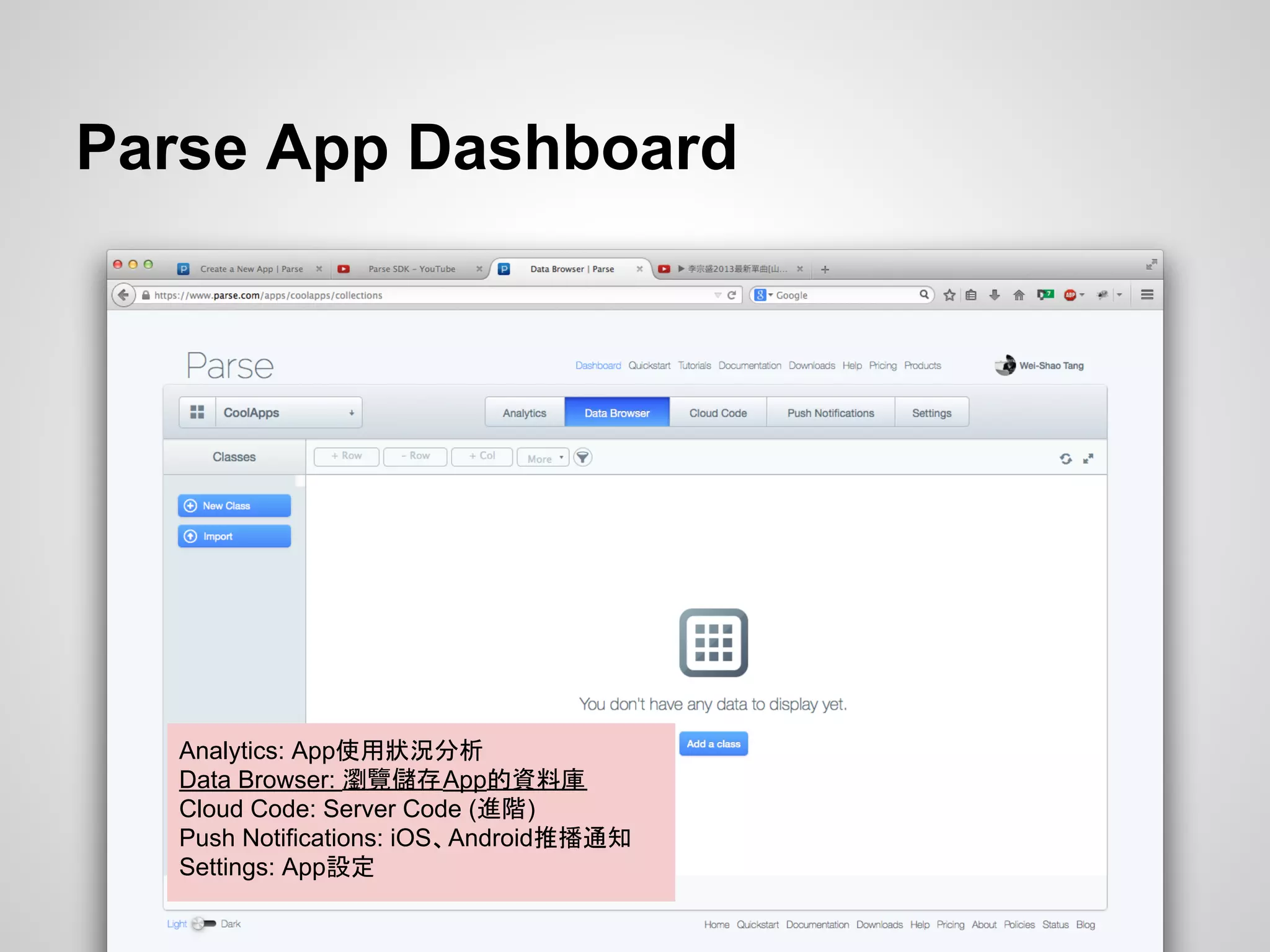
Task: Click the Adblock Plus ABP icon
Action: 1070,295
